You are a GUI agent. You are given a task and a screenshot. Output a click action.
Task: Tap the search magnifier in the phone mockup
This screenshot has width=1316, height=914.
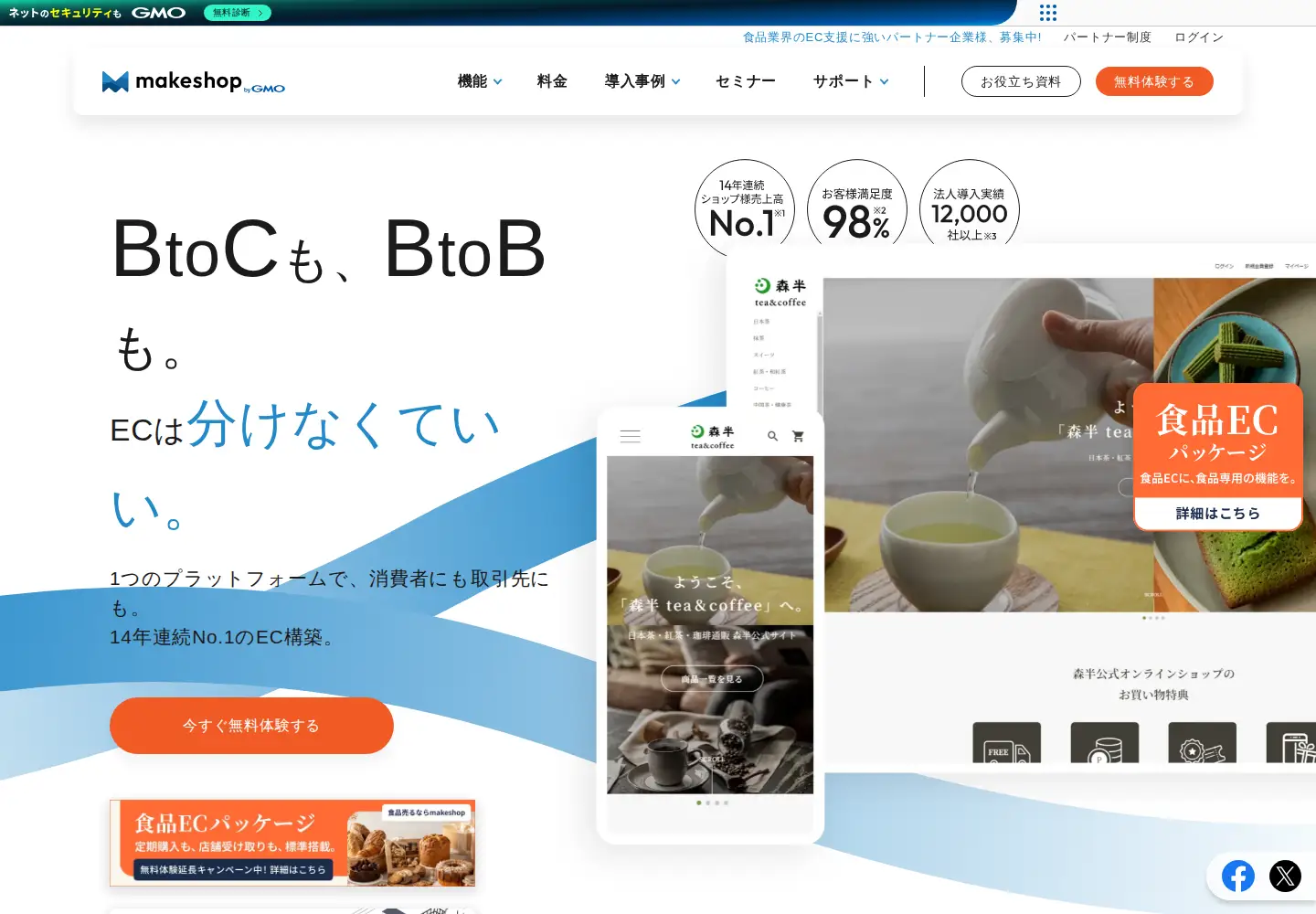772,436
